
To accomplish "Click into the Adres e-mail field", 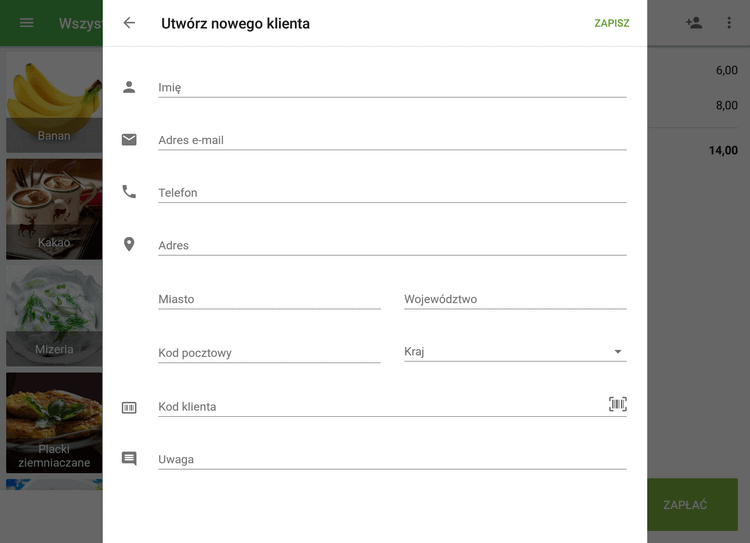I will [392, 140].
